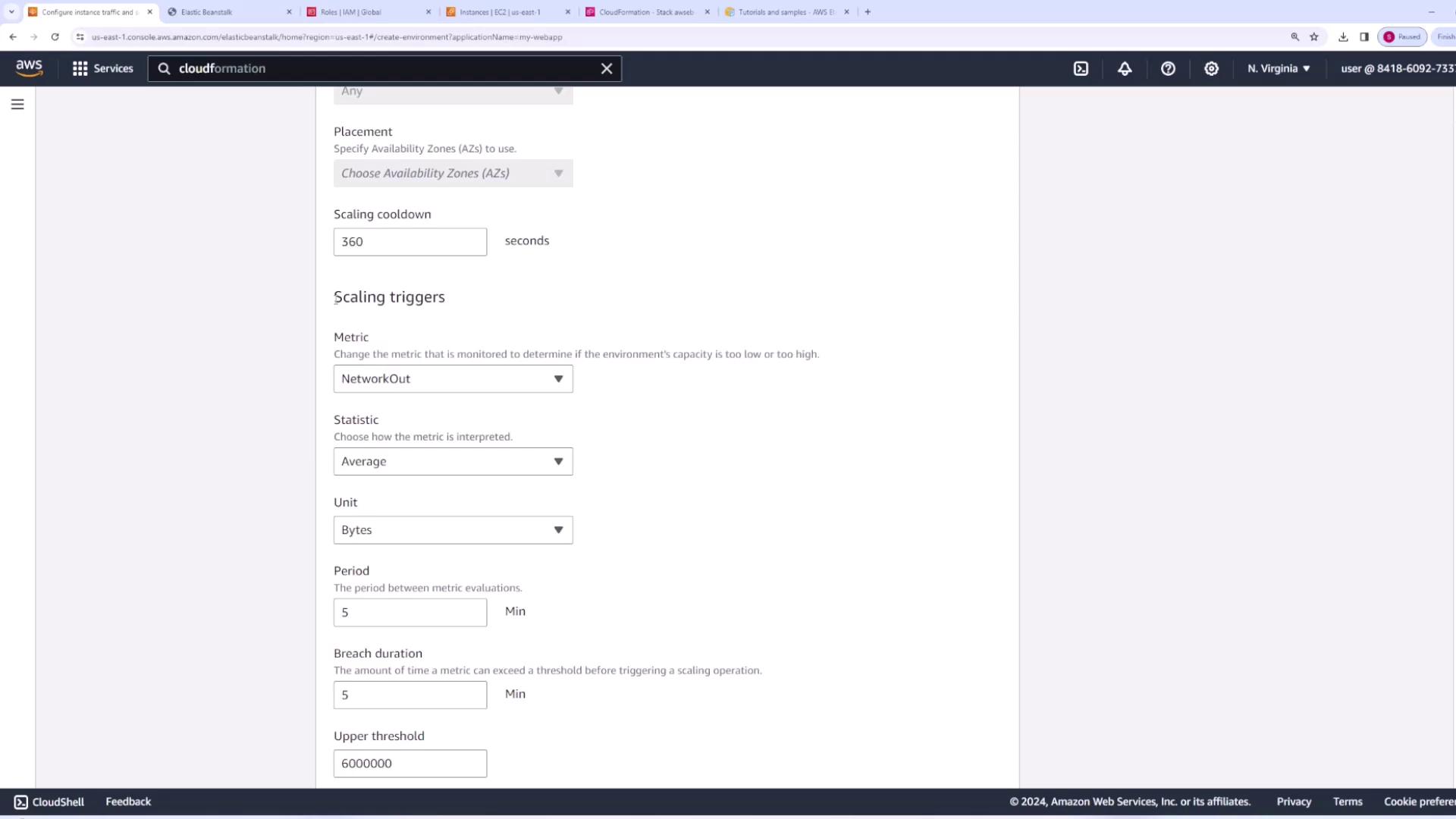This screenshot has width=1456, height=819.
Task: Click the AWS logo home icon
Action: (29, 68)
